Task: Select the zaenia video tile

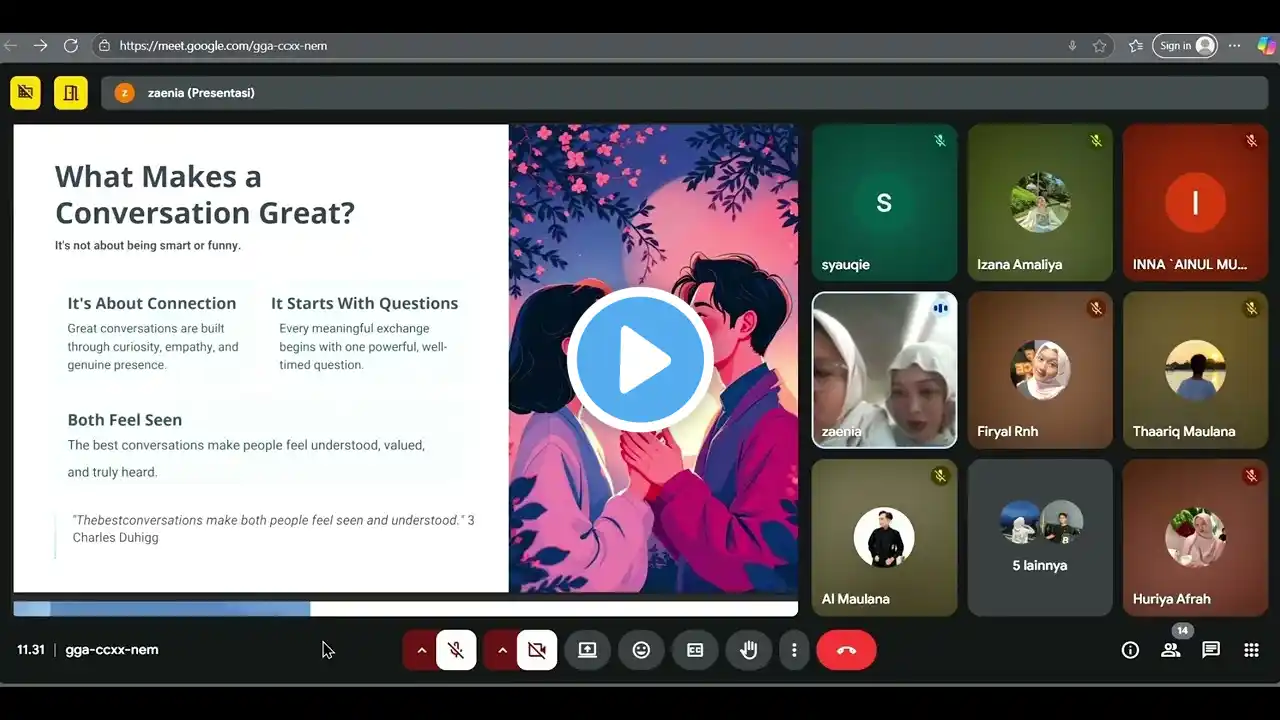Action: [x=884, y=370]
